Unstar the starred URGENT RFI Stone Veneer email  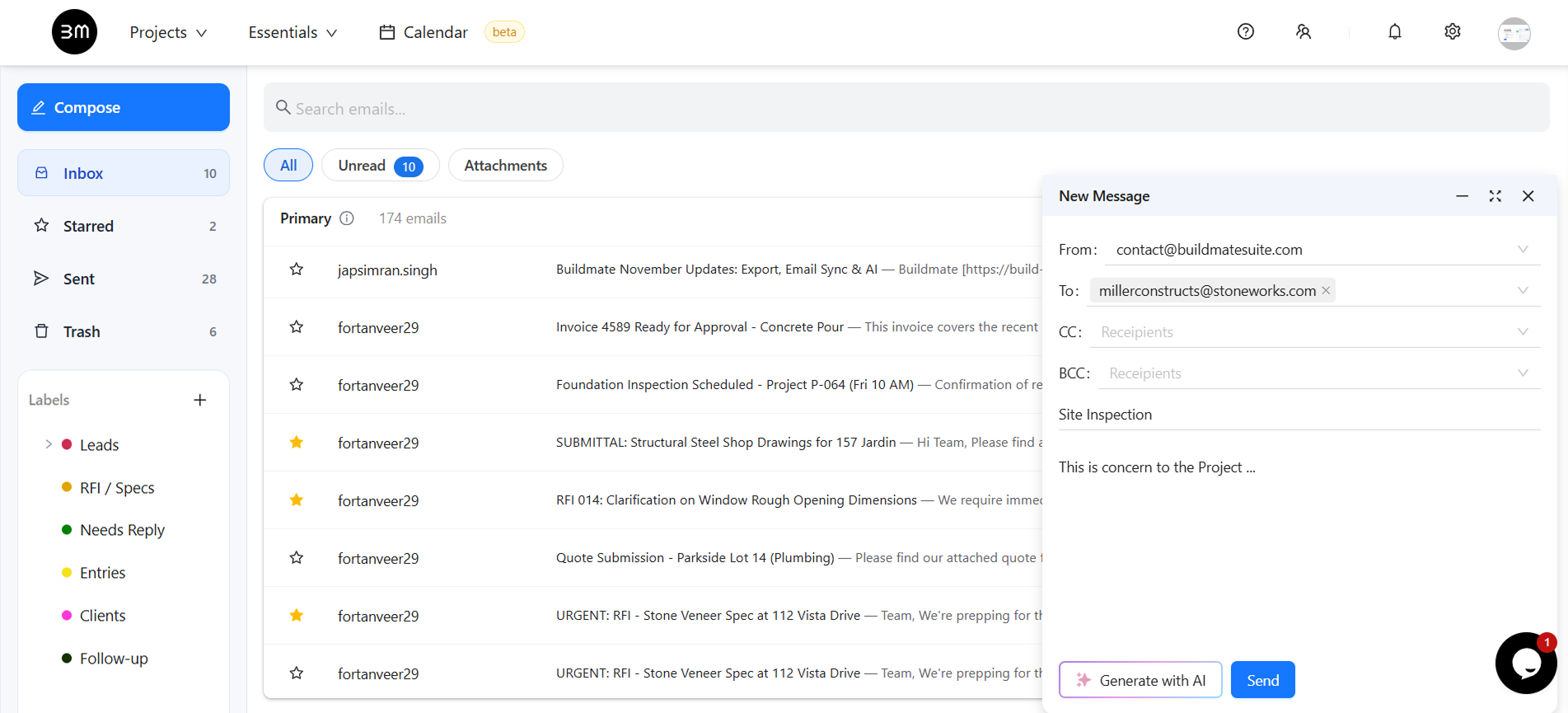(297, 616)
